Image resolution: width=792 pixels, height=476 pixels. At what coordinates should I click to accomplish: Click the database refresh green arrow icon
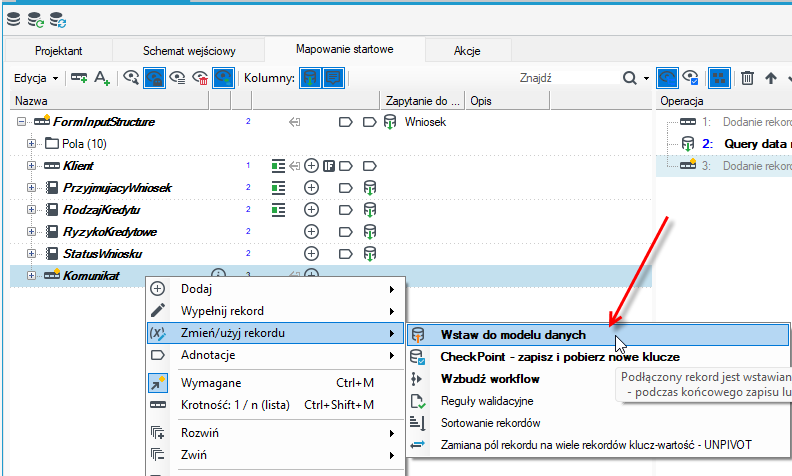click(36, 20)
